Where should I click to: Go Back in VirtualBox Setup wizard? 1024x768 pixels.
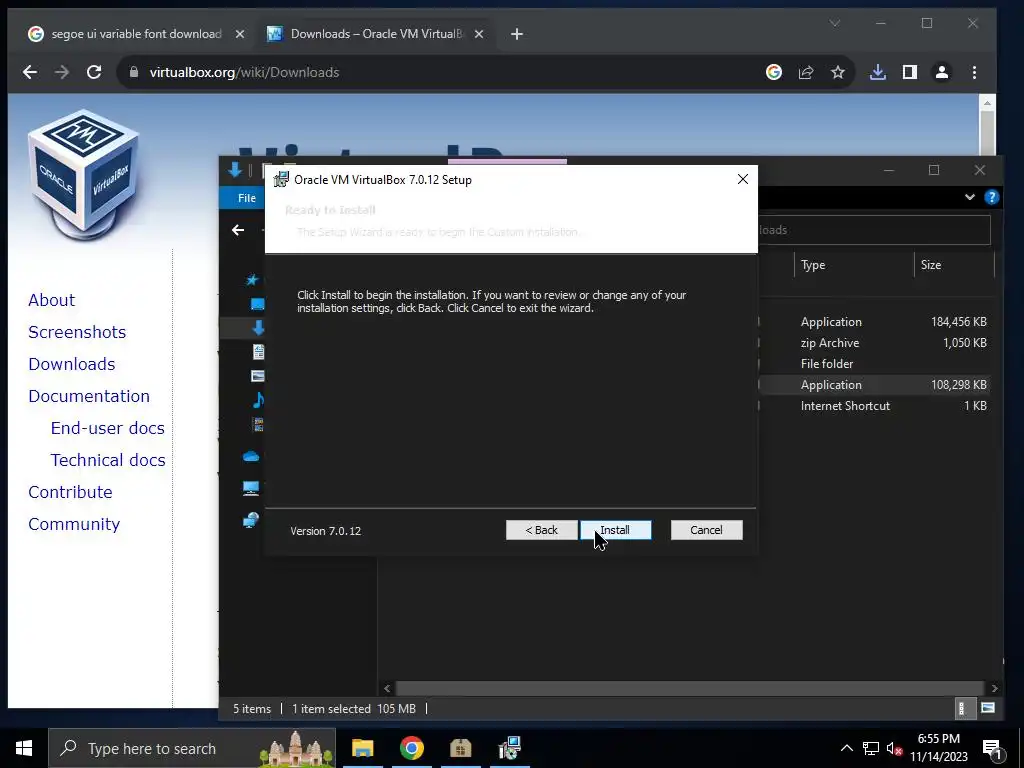[x=541, y=530]
